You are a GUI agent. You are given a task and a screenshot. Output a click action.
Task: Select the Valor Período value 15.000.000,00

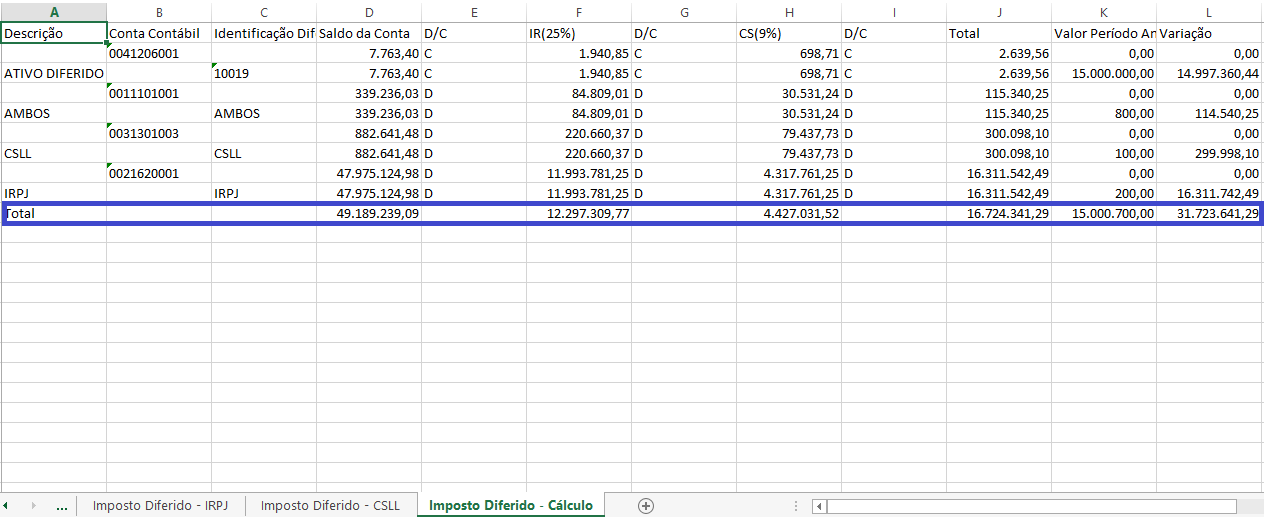1104,73
